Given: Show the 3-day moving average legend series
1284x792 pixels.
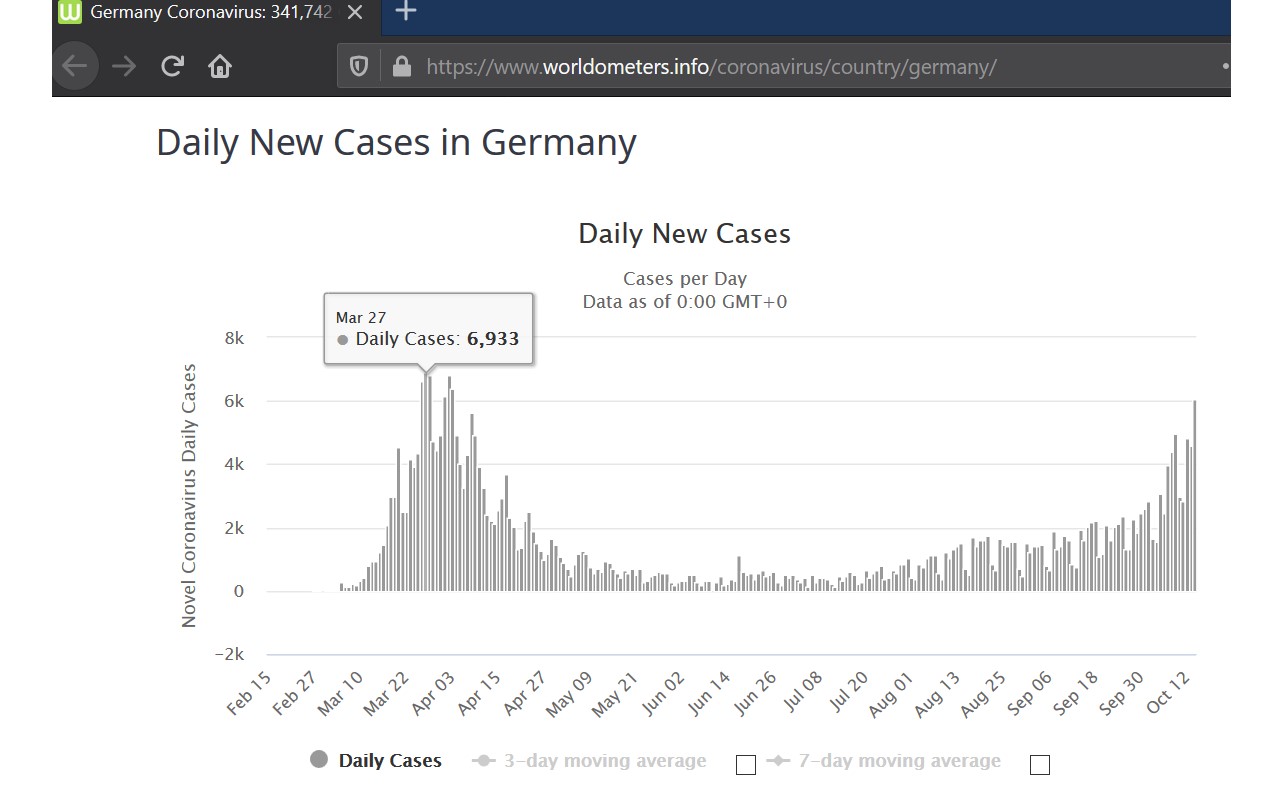Looking at the screenshot, I should coord(604,761).
